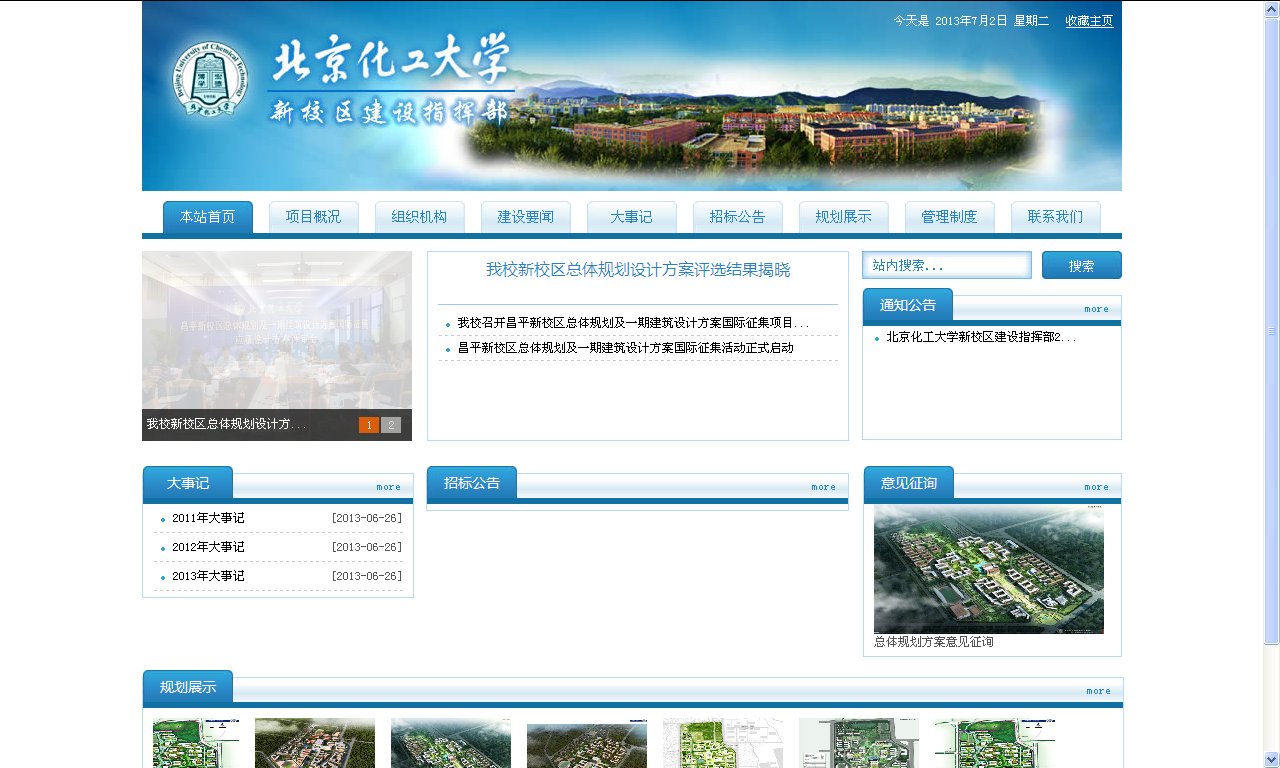Go to the 联系我们 tab

tap(1055, 217)
